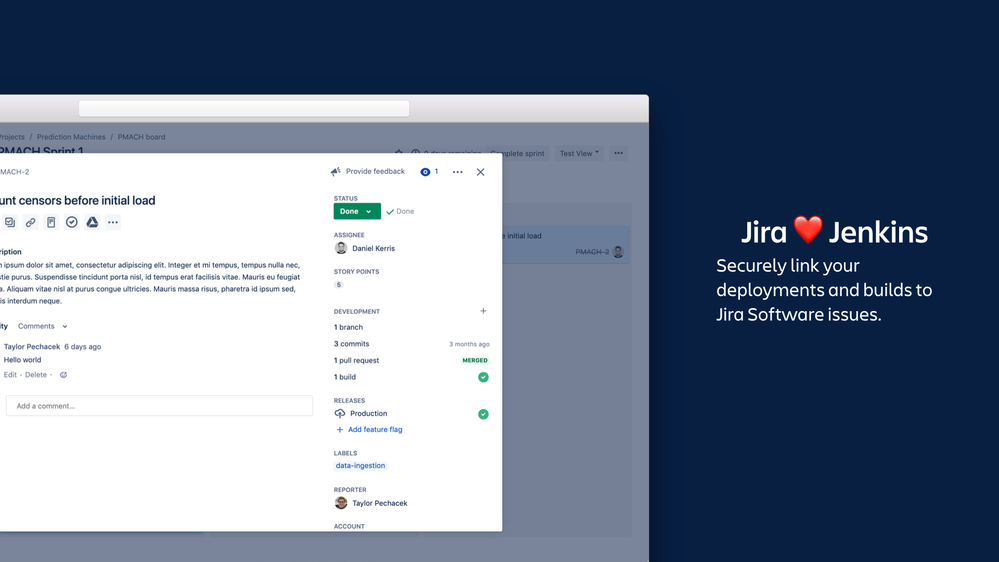The image size is (999, 562).
Task: Click the Confluence page icon
Action: point(51,222)
